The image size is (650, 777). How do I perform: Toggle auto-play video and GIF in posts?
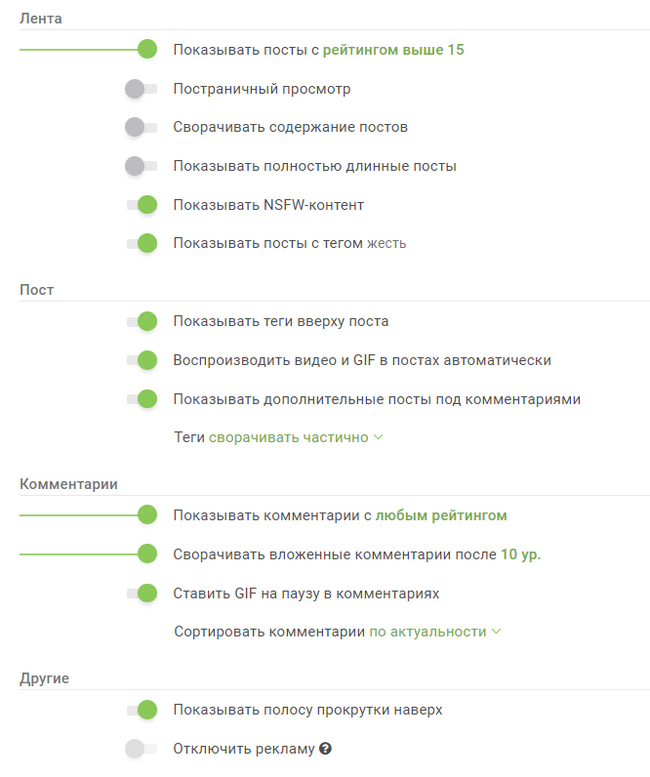(x=141, y=360)
